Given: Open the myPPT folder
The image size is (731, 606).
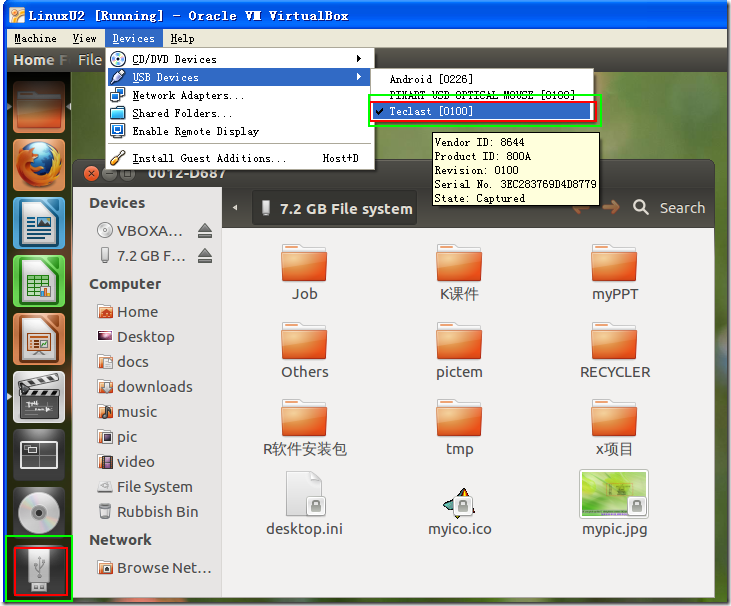Looking at the screenshot, I should (614, 273).
